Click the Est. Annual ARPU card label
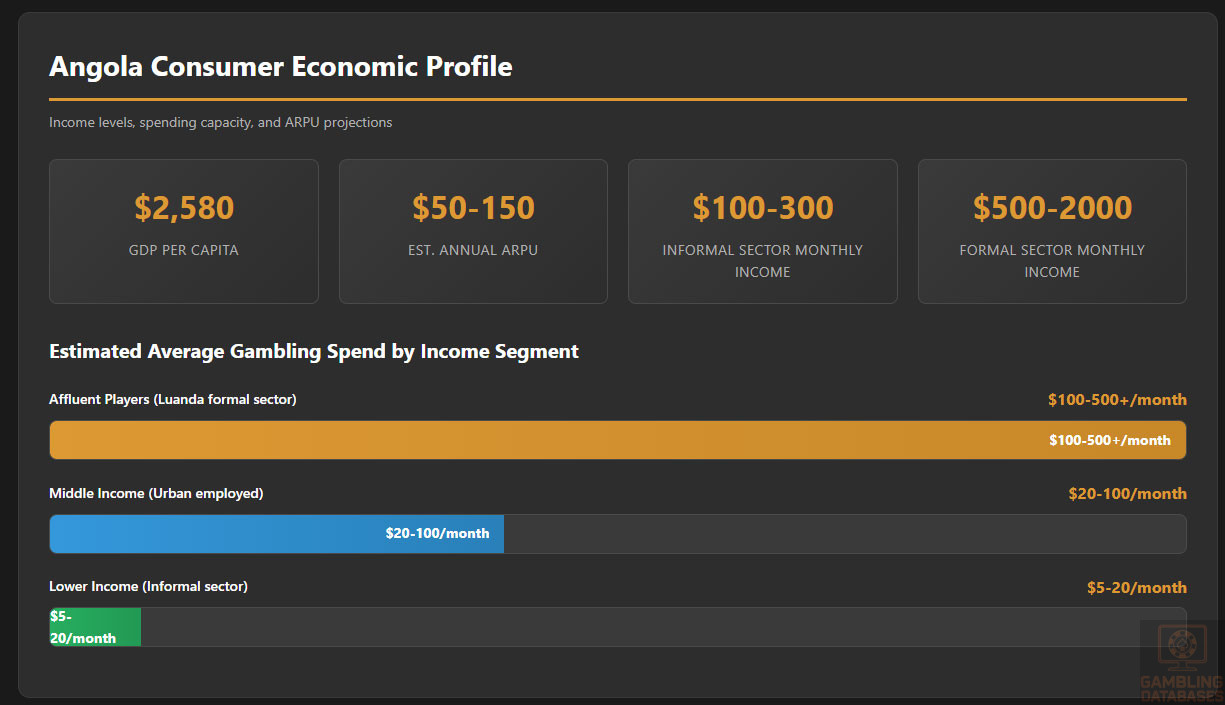This screenshot has height=705, width=1225. (x=473, y=250)
